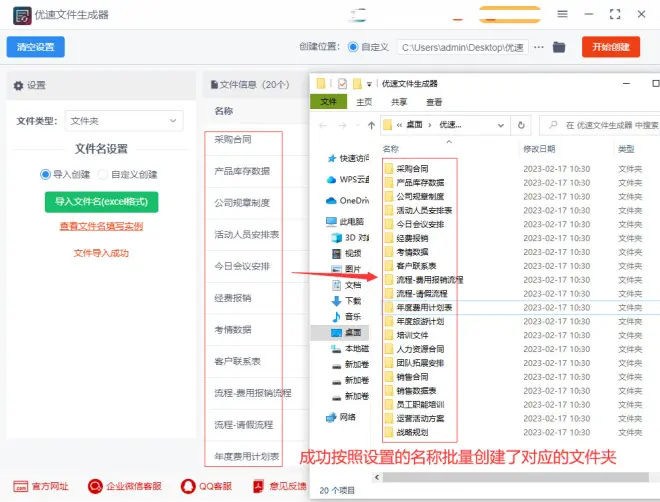Click the Explorer horizontal scrollbar
Screen dimensions: 660x502
(516, 477)
